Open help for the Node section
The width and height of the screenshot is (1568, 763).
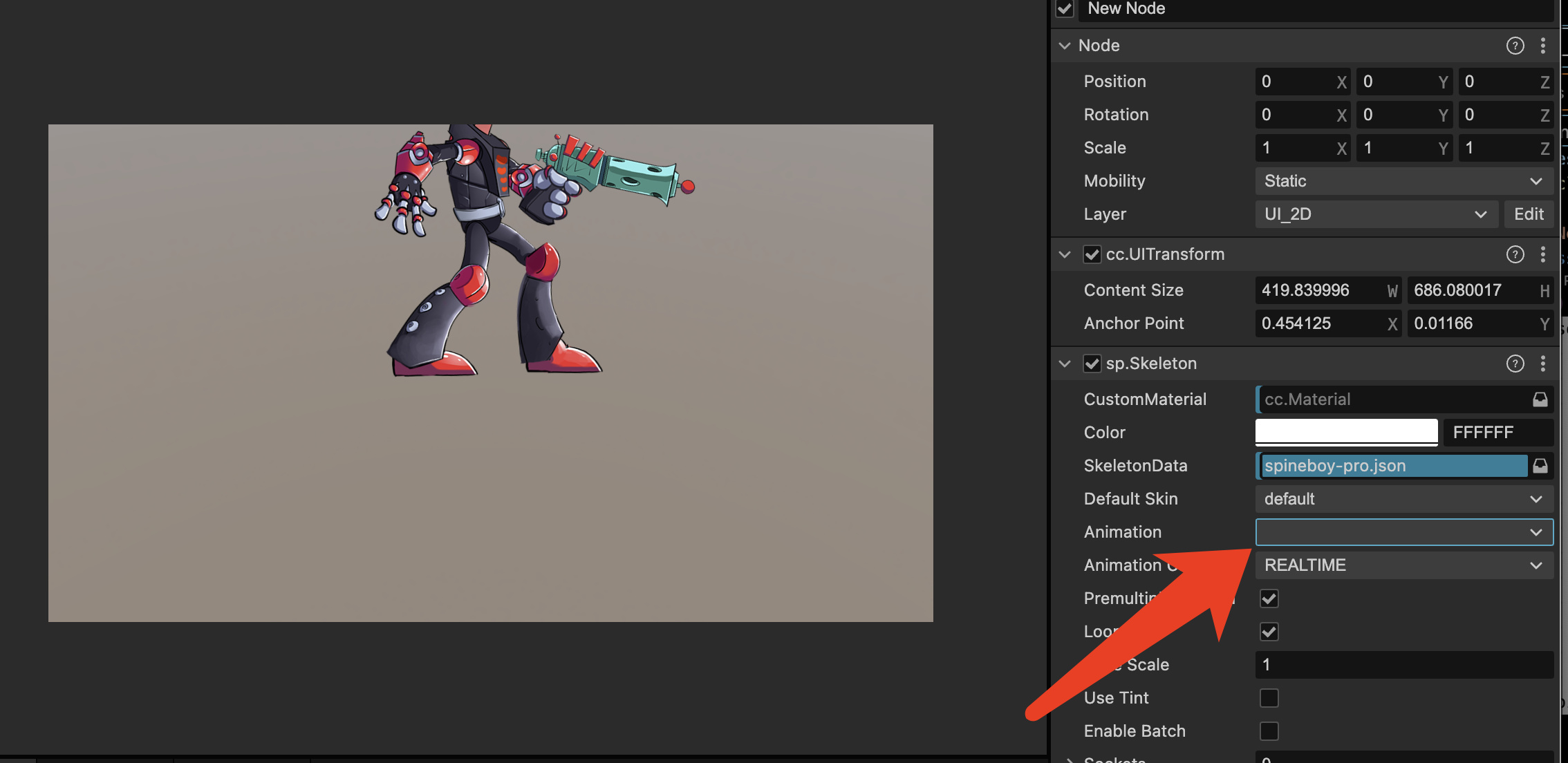pos(1515,46)
